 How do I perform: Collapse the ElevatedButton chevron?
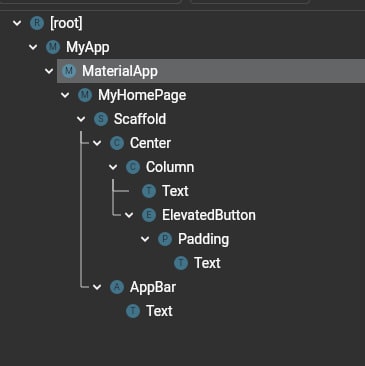pyautogui.click(x=129, y=215)
